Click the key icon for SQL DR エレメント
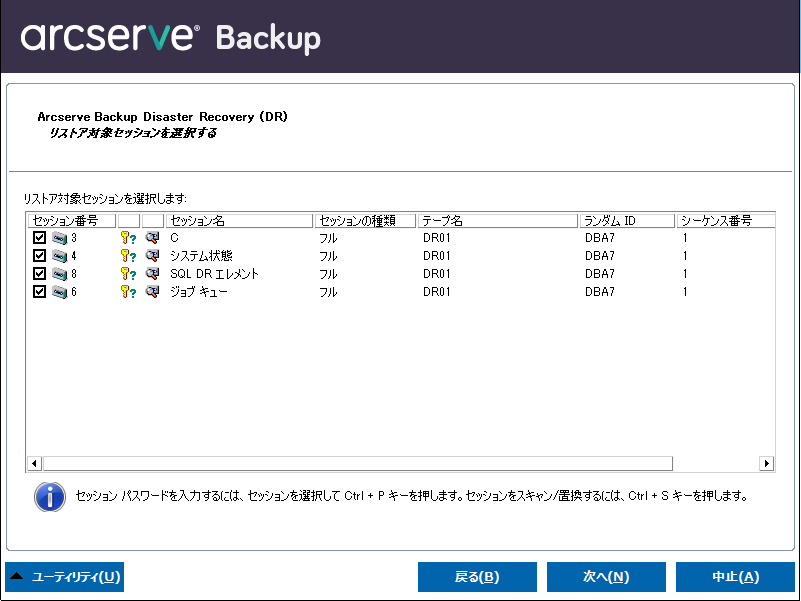Image resolution: width=801 pixels, height=601 pixels. pyautogui.click(x=128, y=273)
